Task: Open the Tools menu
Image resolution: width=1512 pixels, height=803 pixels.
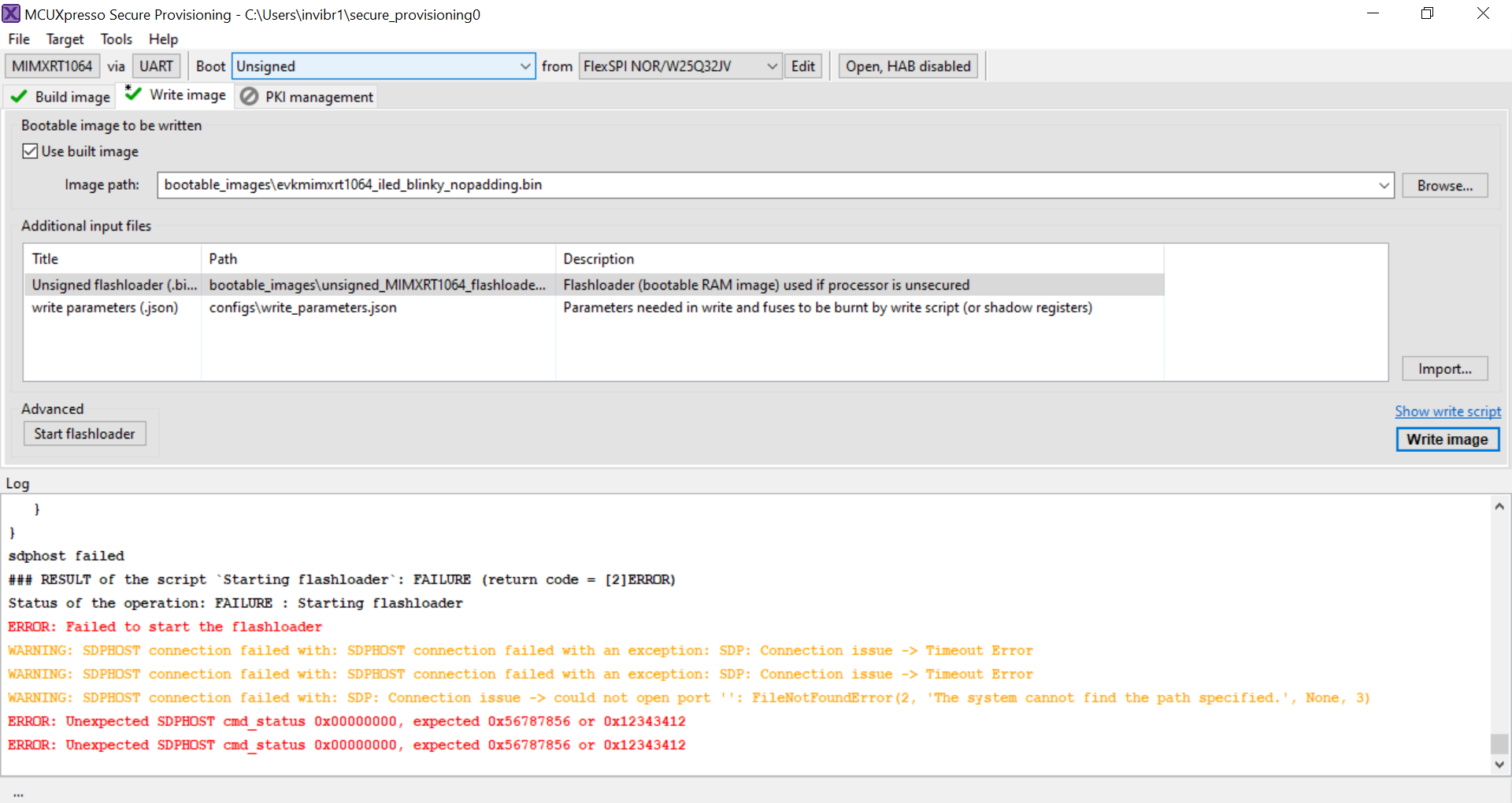Action: tap(116, 39)
